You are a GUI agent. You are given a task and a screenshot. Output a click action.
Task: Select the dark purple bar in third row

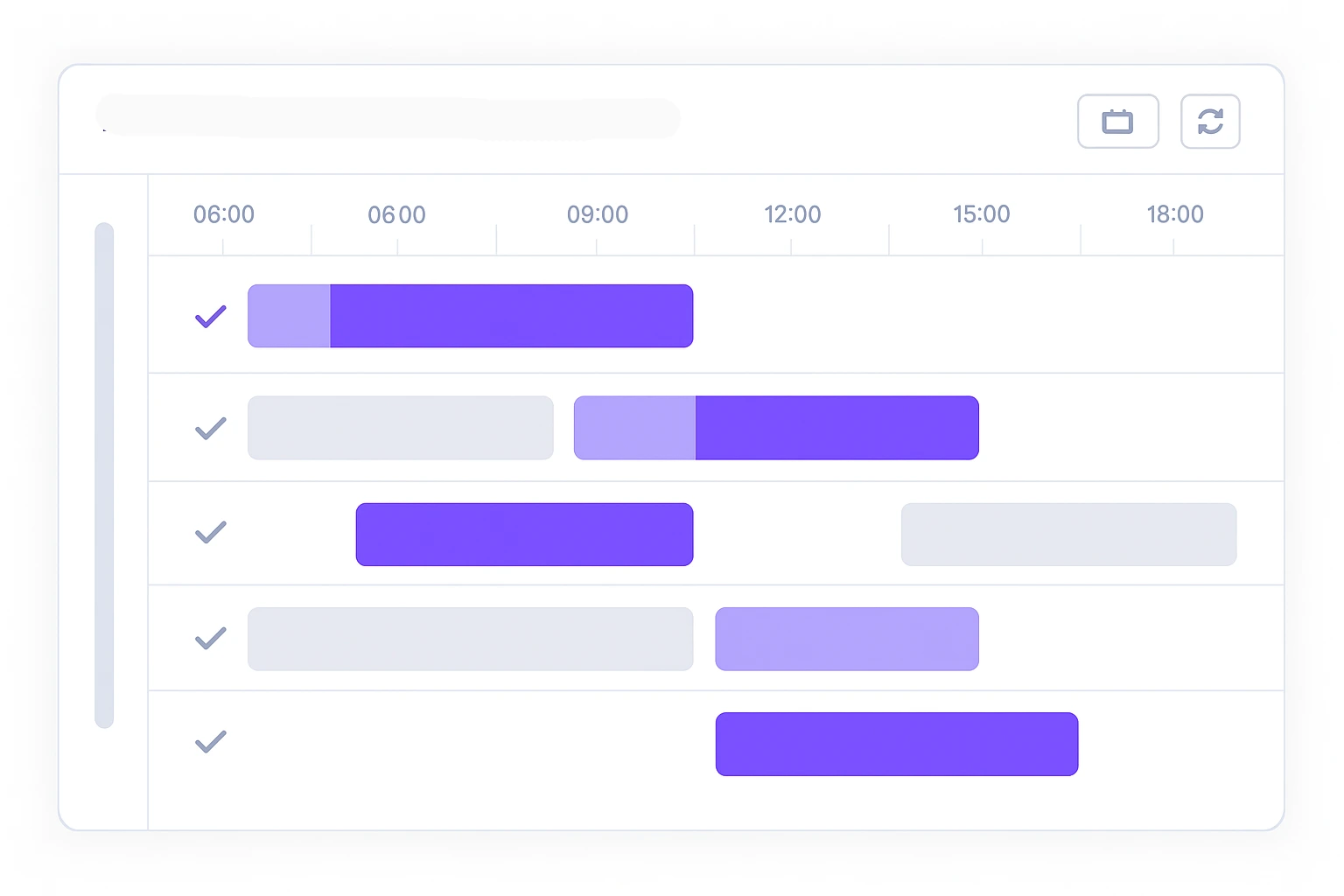pos(524,535)
